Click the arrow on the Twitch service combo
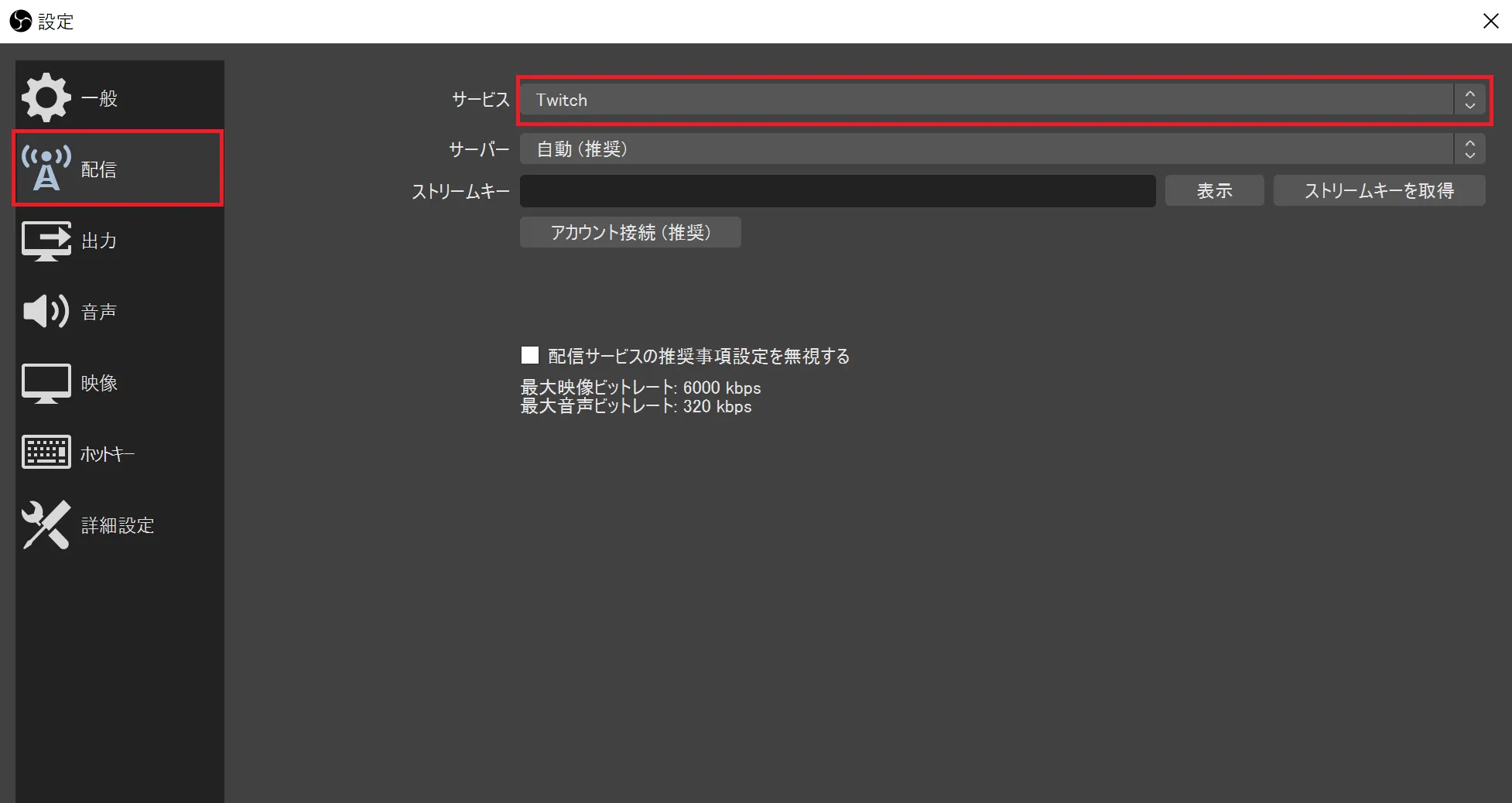This screenshot has height=803, width=1512. point(1469,100)
